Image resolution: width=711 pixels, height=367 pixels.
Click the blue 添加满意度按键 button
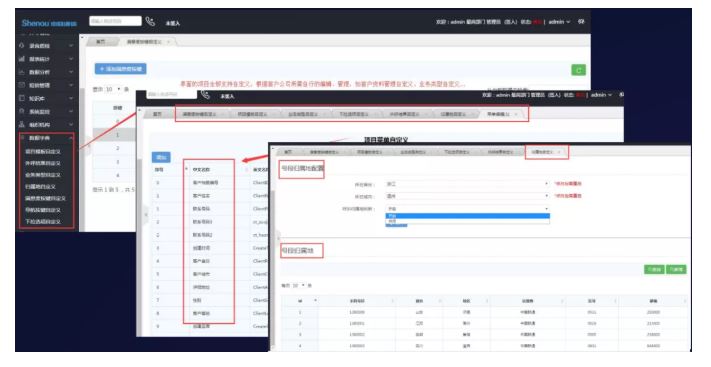(121, 69)
